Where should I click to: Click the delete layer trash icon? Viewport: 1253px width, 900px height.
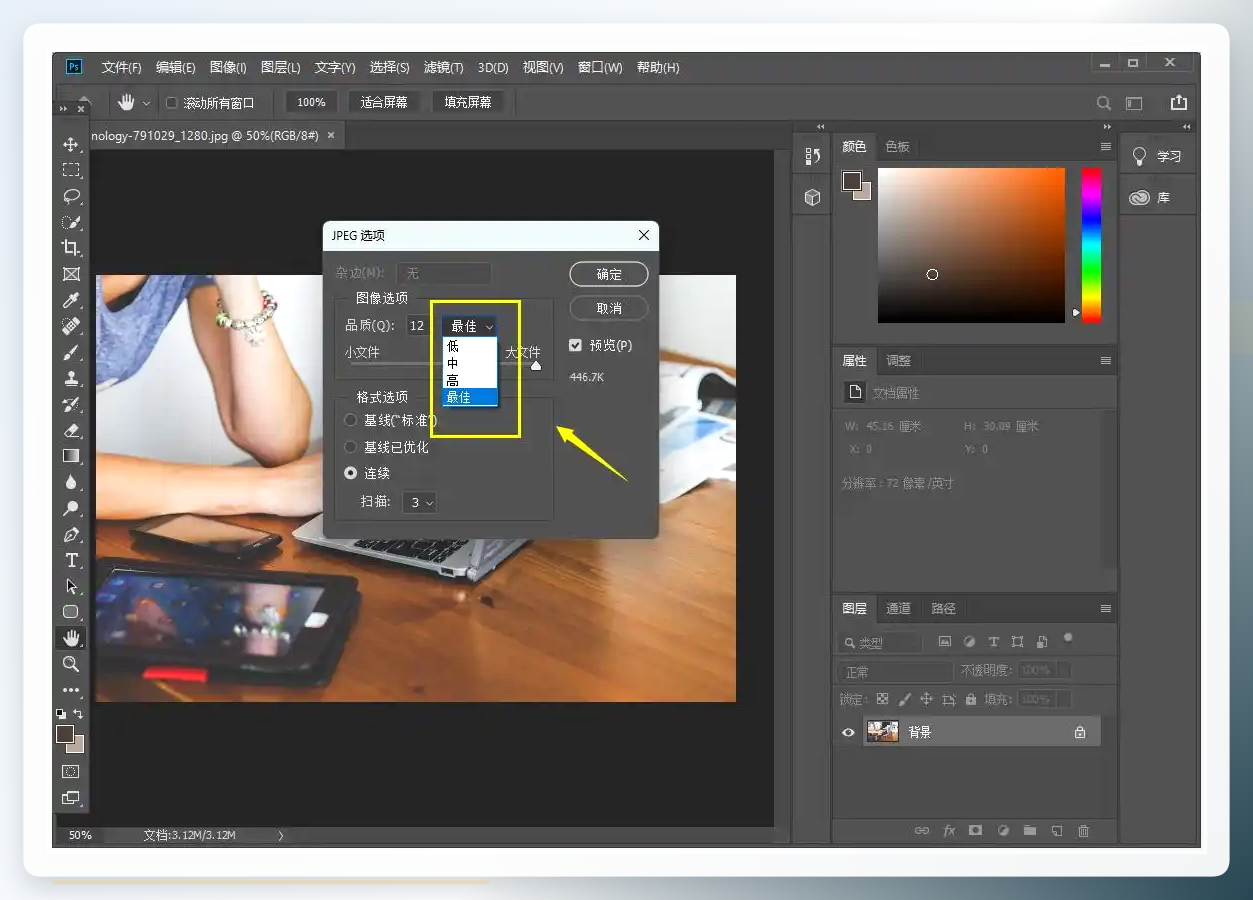[x=1083, y=830]
